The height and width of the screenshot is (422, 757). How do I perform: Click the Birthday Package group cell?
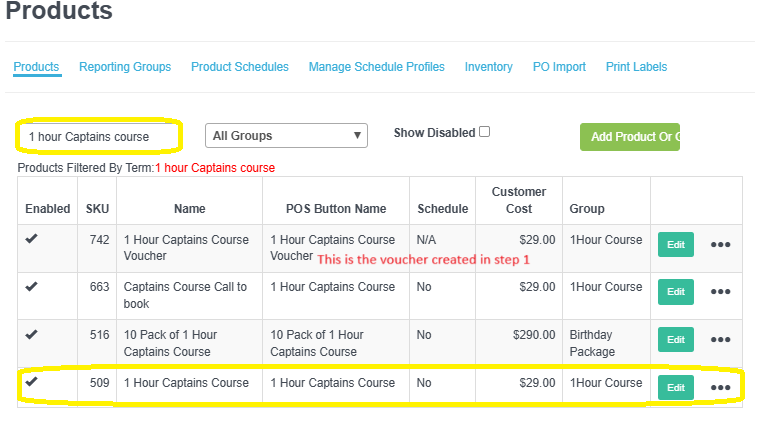[x=592, y=343]
